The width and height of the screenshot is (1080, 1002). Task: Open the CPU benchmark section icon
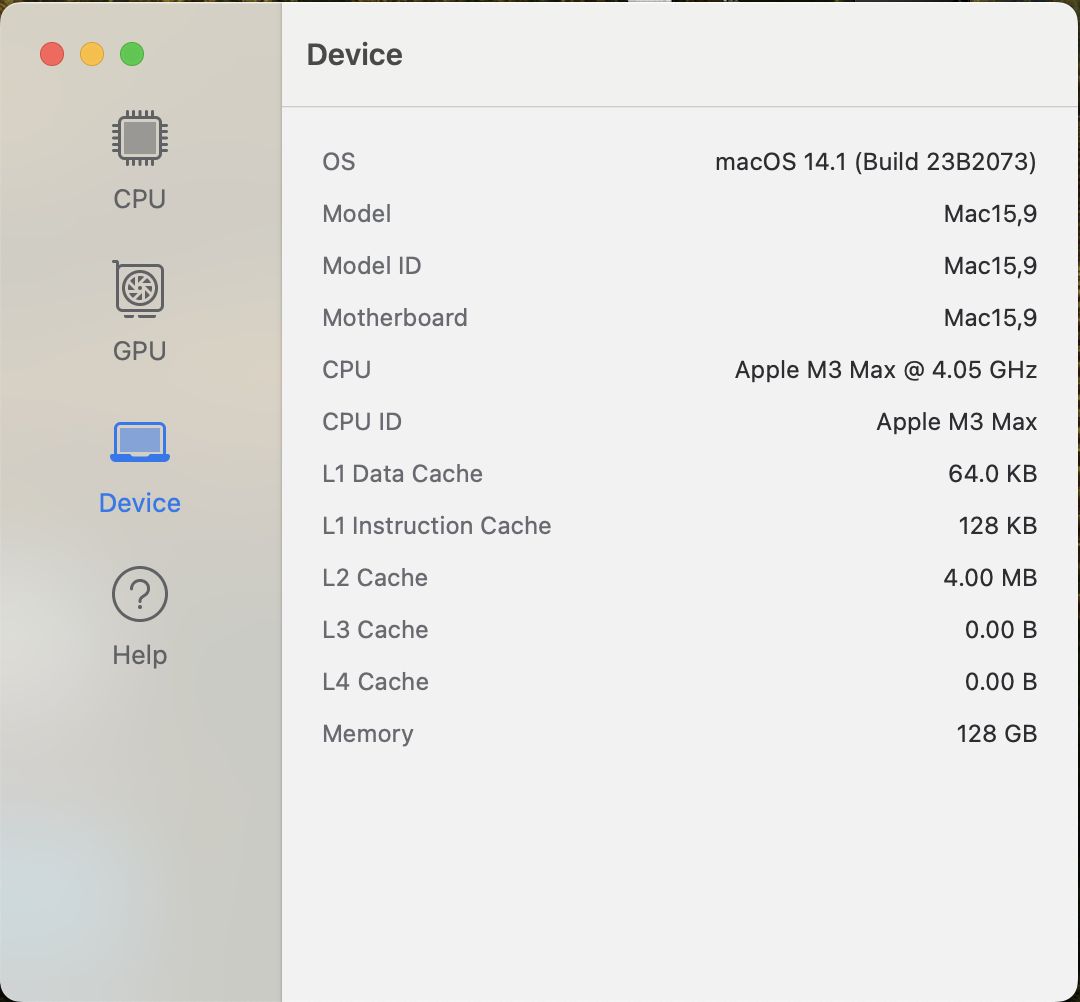point(140,139)
